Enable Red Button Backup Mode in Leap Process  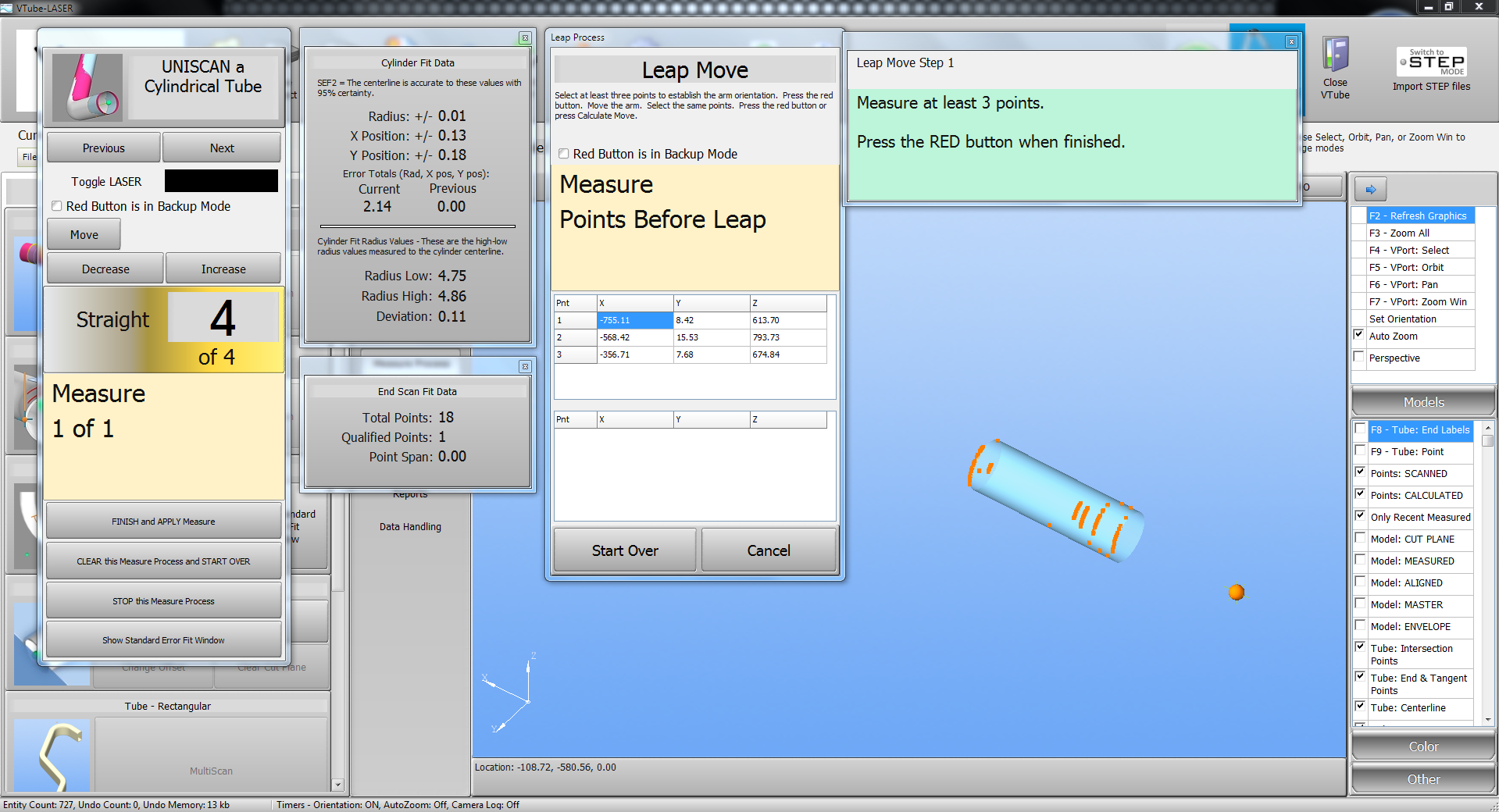564,155
